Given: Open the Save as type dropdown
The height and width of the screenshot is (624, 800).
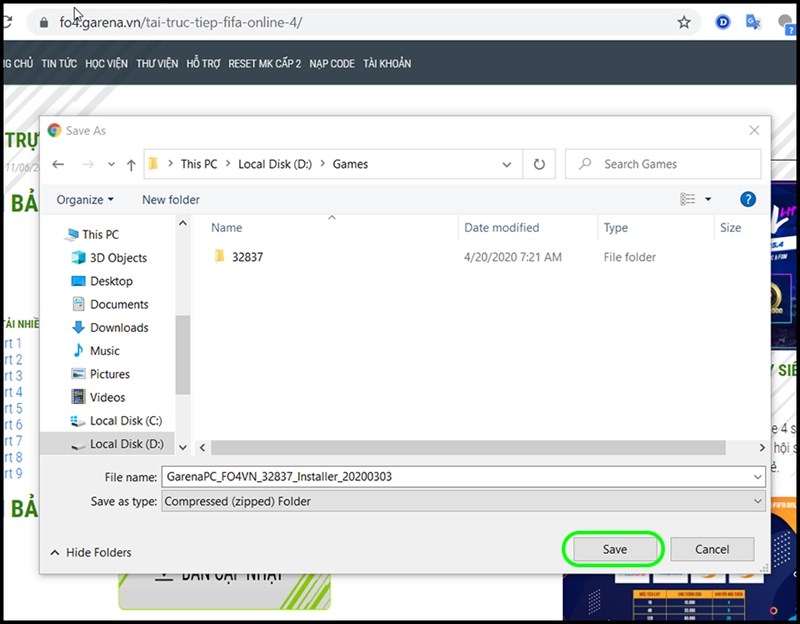Looking at the screenshot, I should click(463, 502).
